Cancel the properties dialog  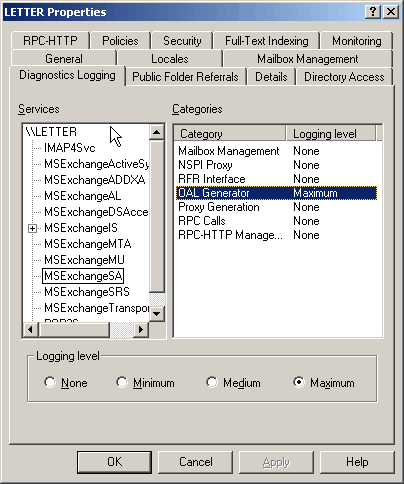(x=195, y=462)
